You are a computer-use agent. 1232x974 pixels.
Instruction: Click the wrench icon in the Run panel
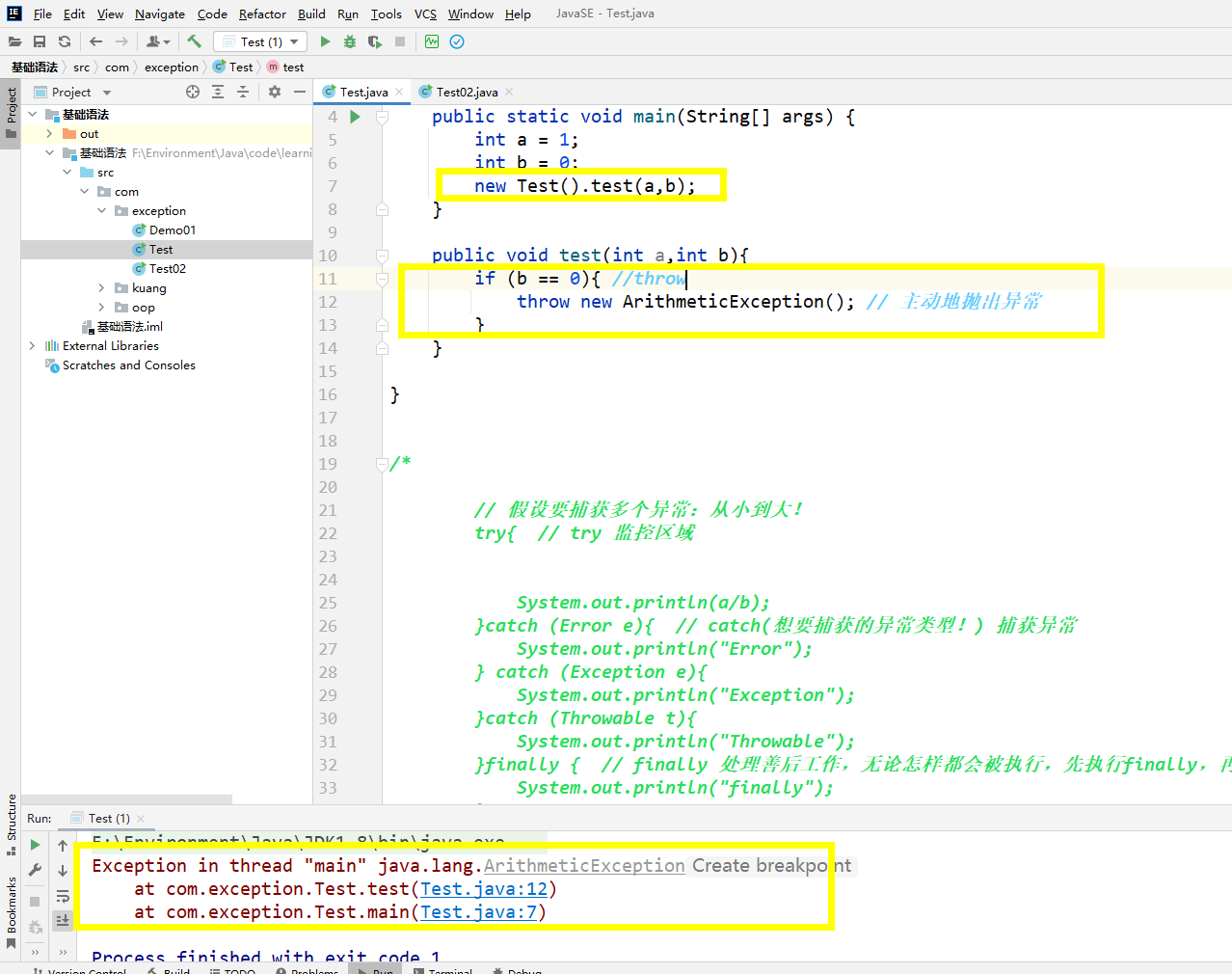(36, 870)
